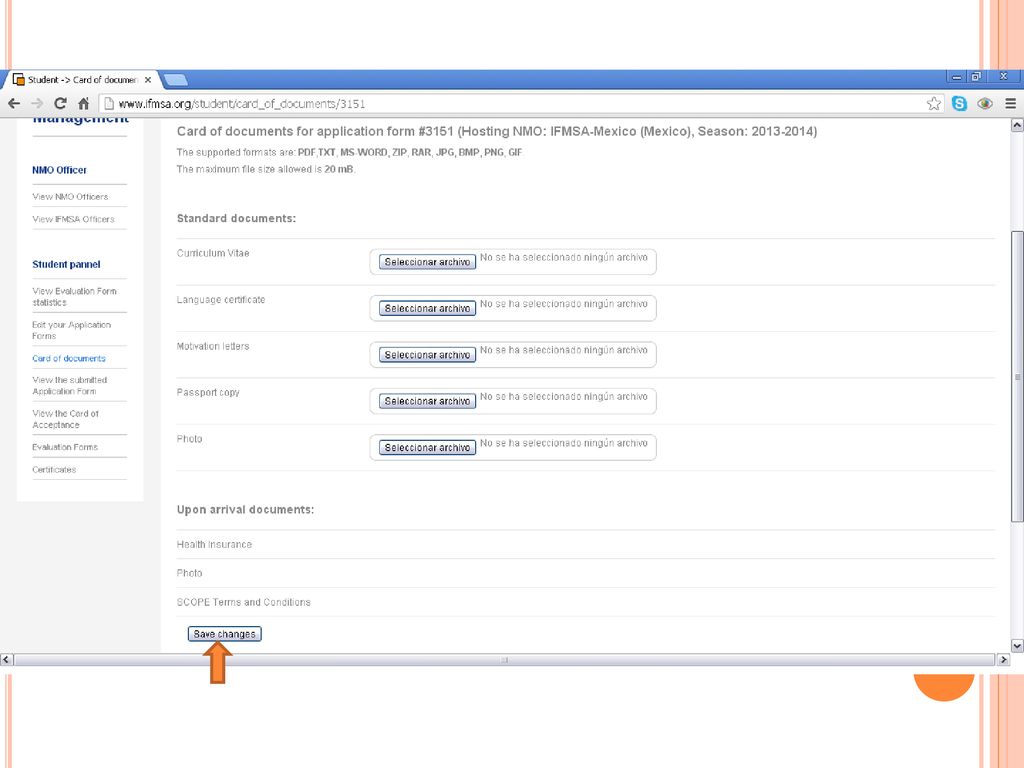Minimize the browser window
Viewport: 1024px width, 768px height.
957,76
